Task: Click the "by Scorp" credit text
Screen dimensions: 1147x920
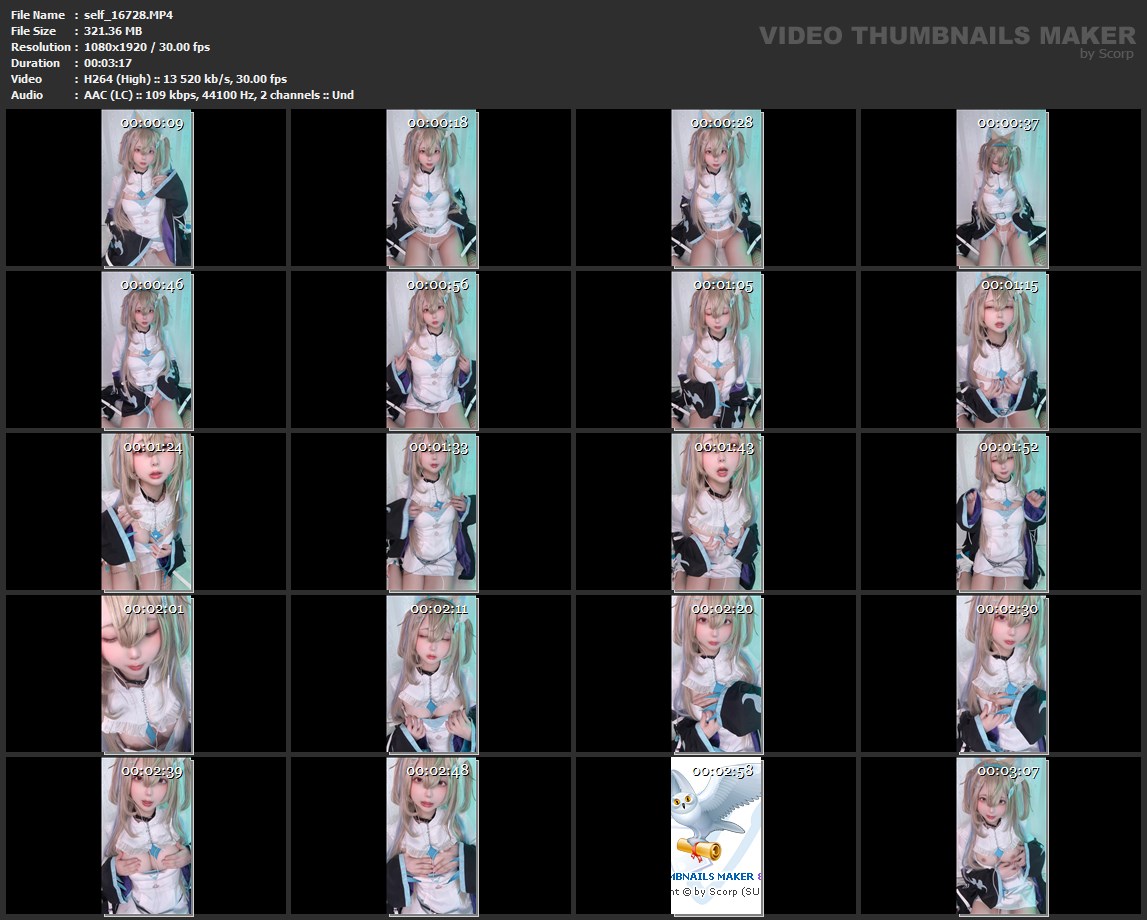Action: point(1107,55)
